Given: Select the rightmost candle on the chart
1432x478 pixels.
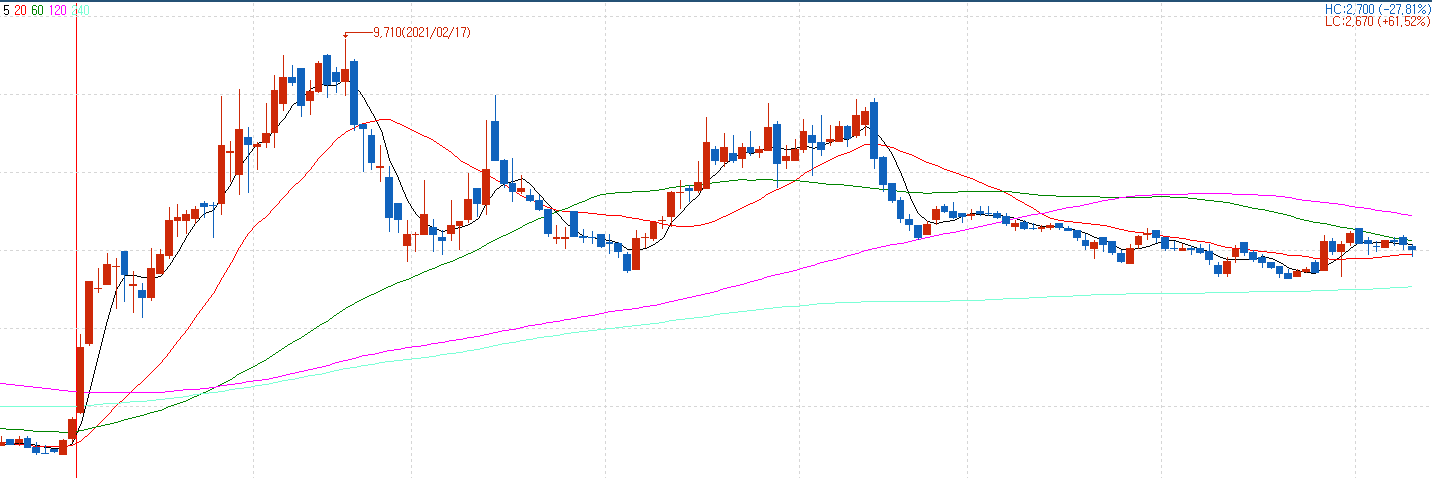Looking at the screenshot, I should [x=1412, y=248].
